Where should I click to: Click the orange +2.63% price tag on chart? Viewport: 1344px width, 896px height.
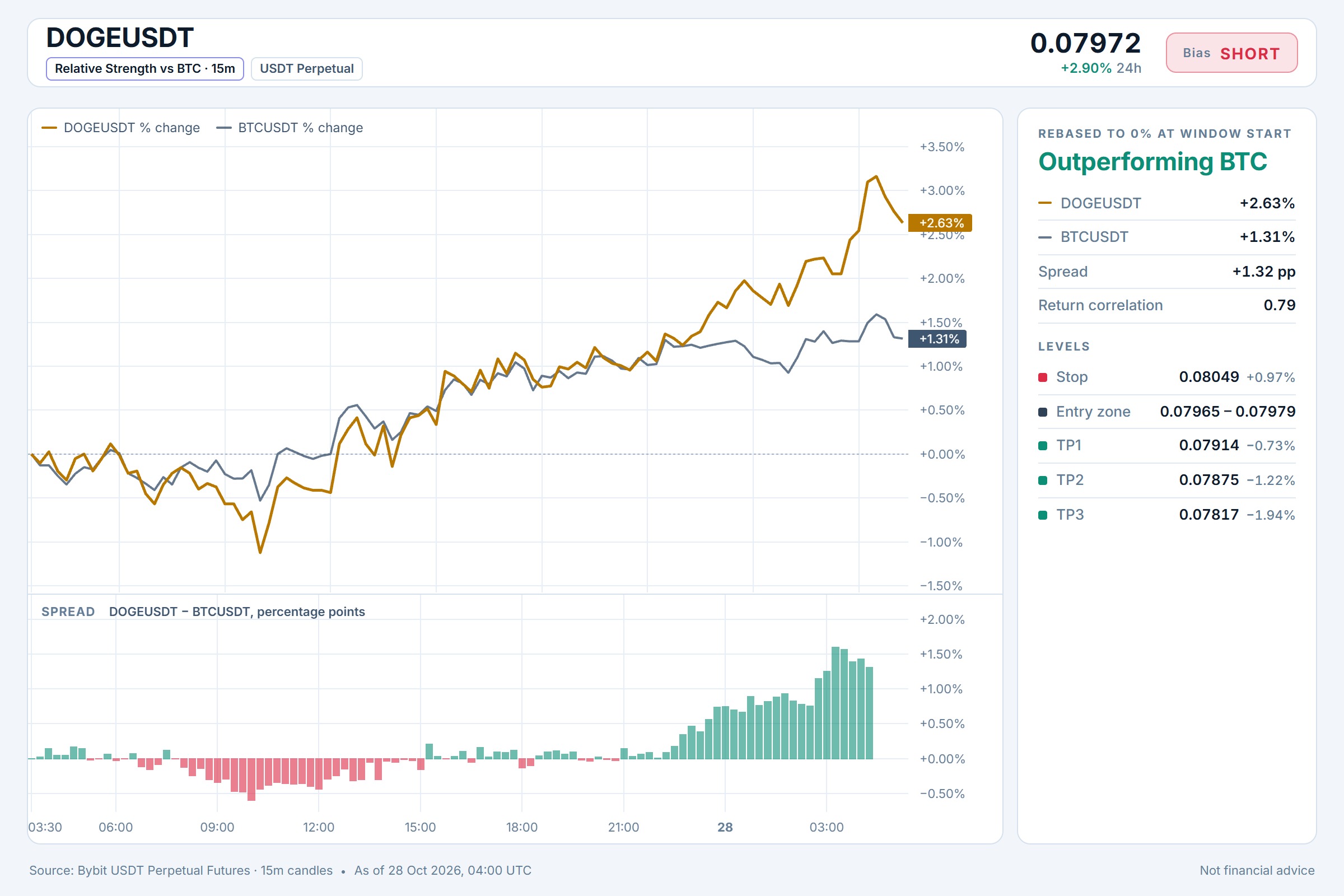[x=940, y=223]
